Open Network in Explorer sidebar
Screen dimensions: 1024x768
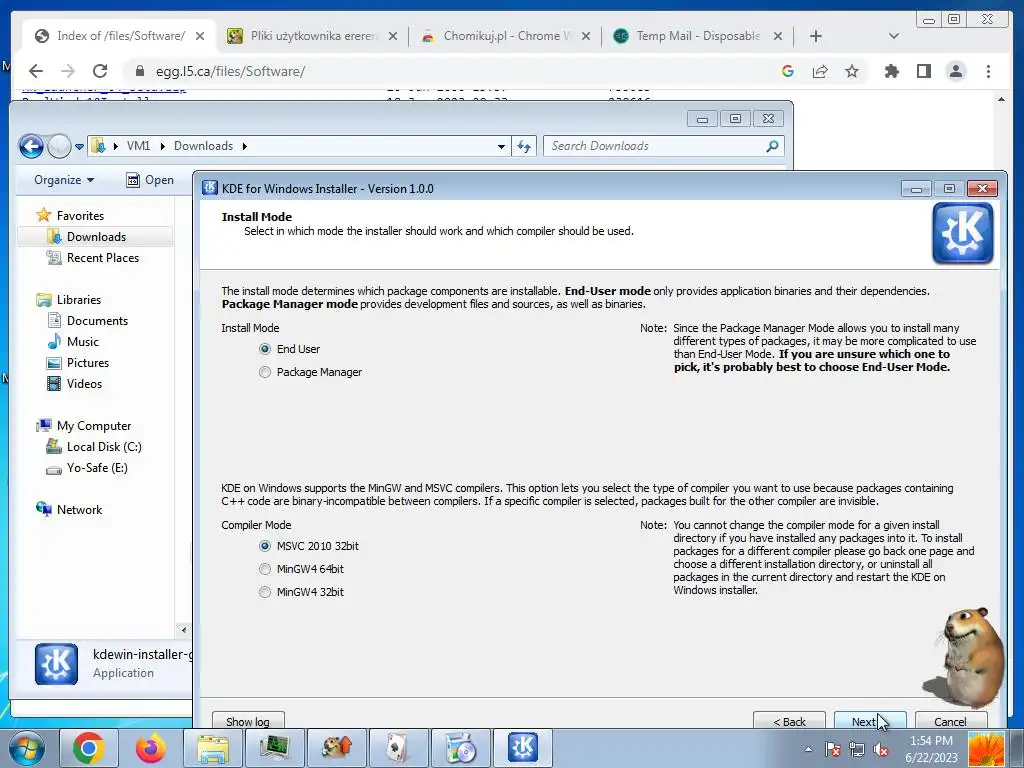click(79, 509)
